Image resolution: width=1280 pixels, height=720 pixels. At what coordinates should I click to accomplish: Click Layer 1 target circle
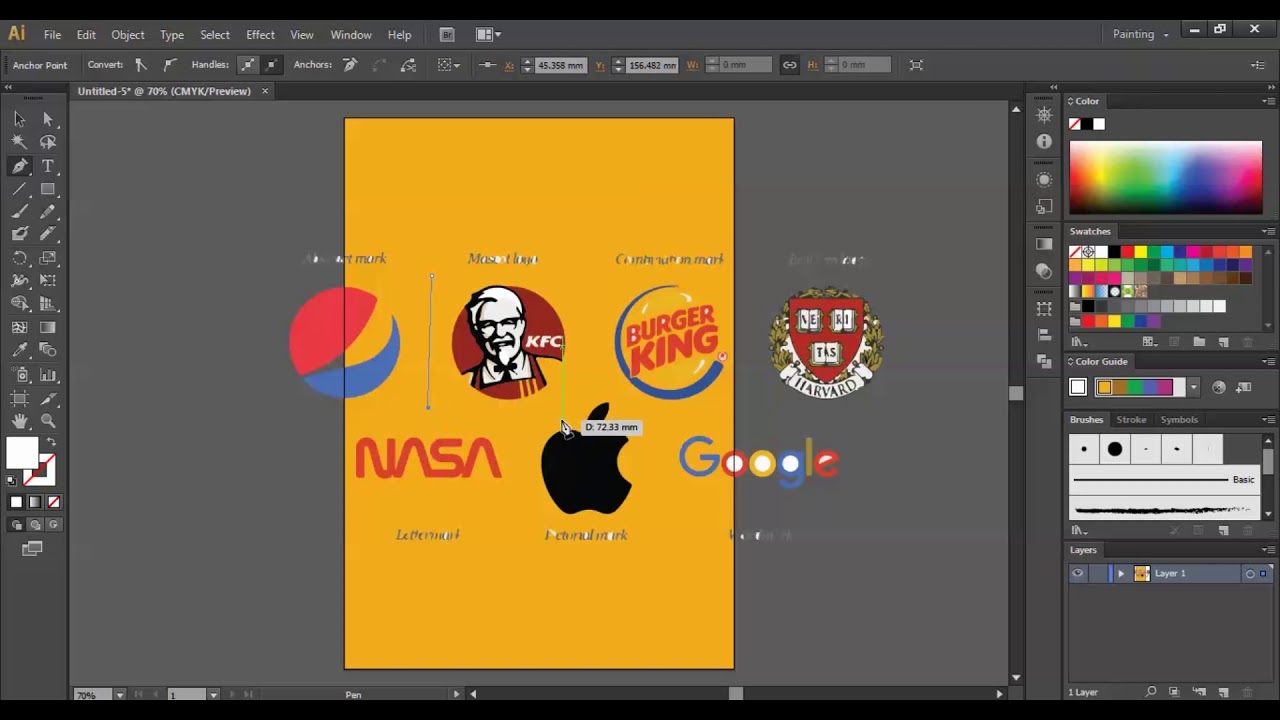(x=1249, y=574)
